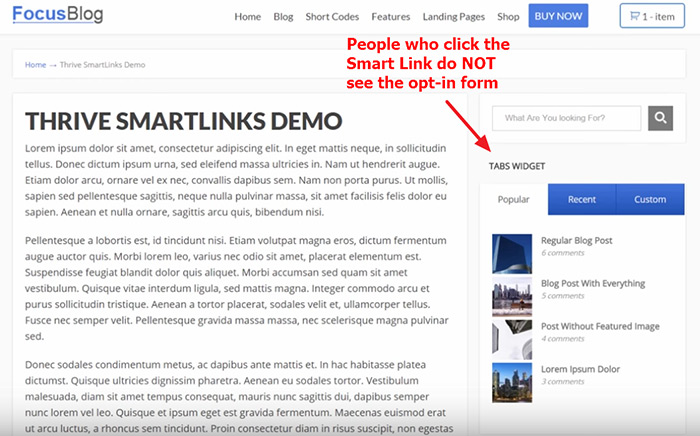
Task: Go to the Blog page in navigation
Action: [283, 17]
